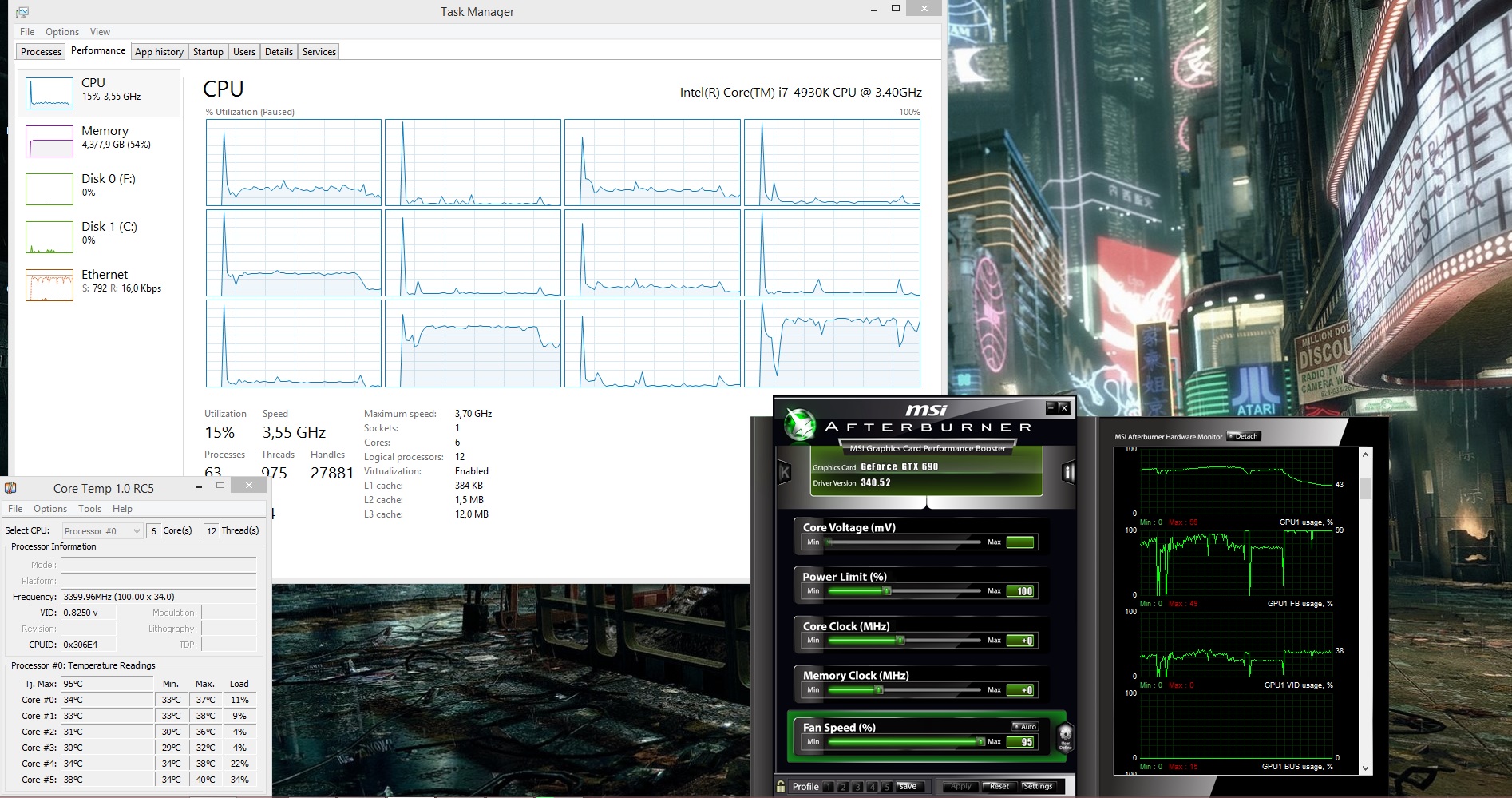Click the fan User Define gear icon

(x=1065, y=736)
